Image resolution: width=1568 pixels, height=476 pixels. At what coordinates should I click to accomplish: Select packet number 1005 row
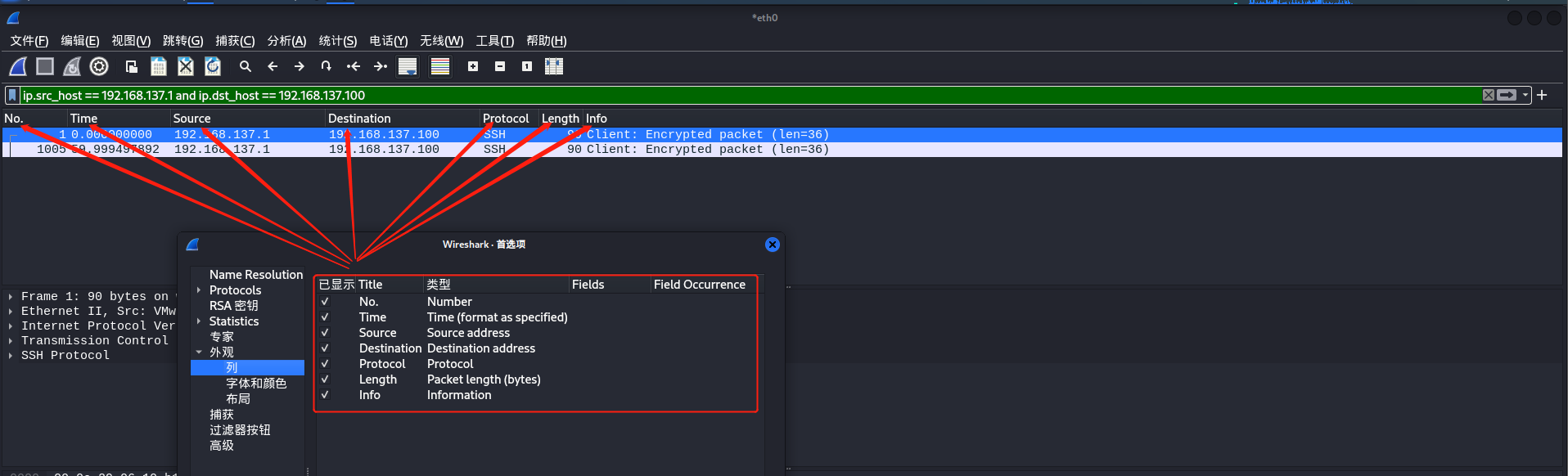pos(782,150)
